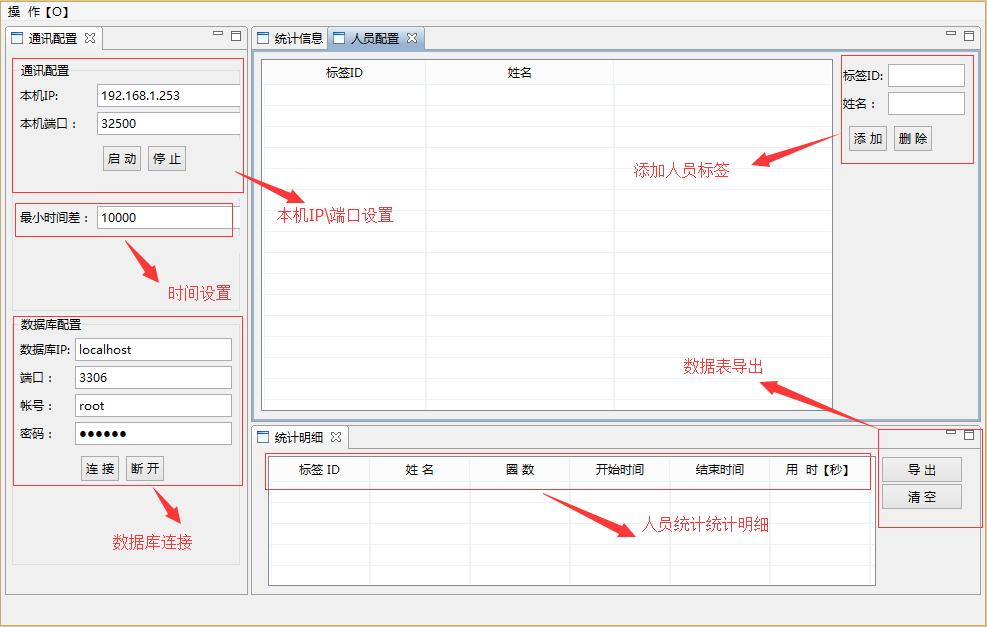
Task: Switch to the 统计信息 tab
Action: pyautogui.click(x=290, y=38)
